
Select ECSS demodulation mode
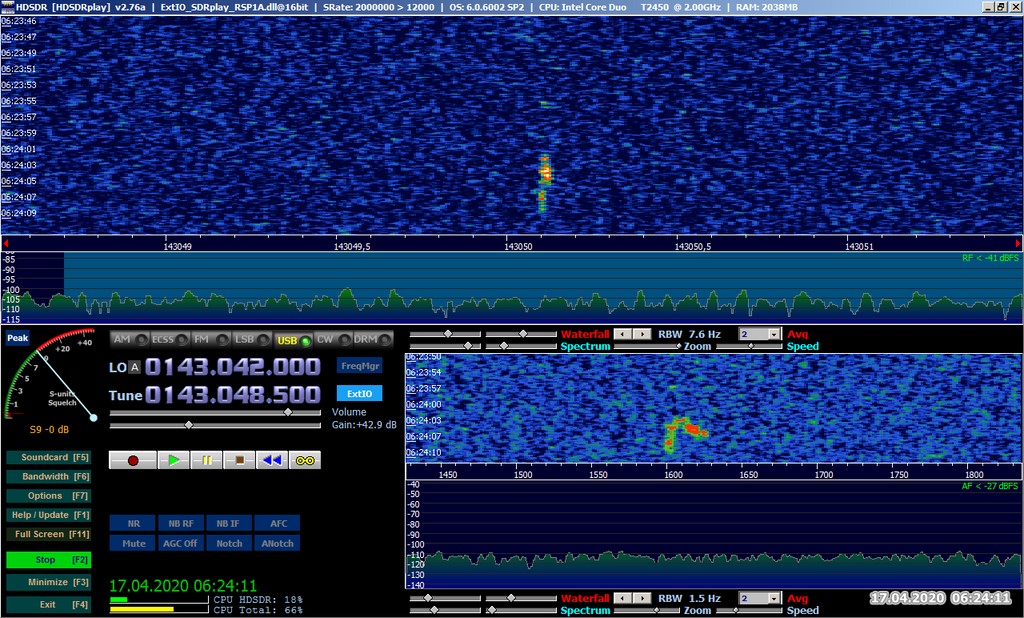170,339
